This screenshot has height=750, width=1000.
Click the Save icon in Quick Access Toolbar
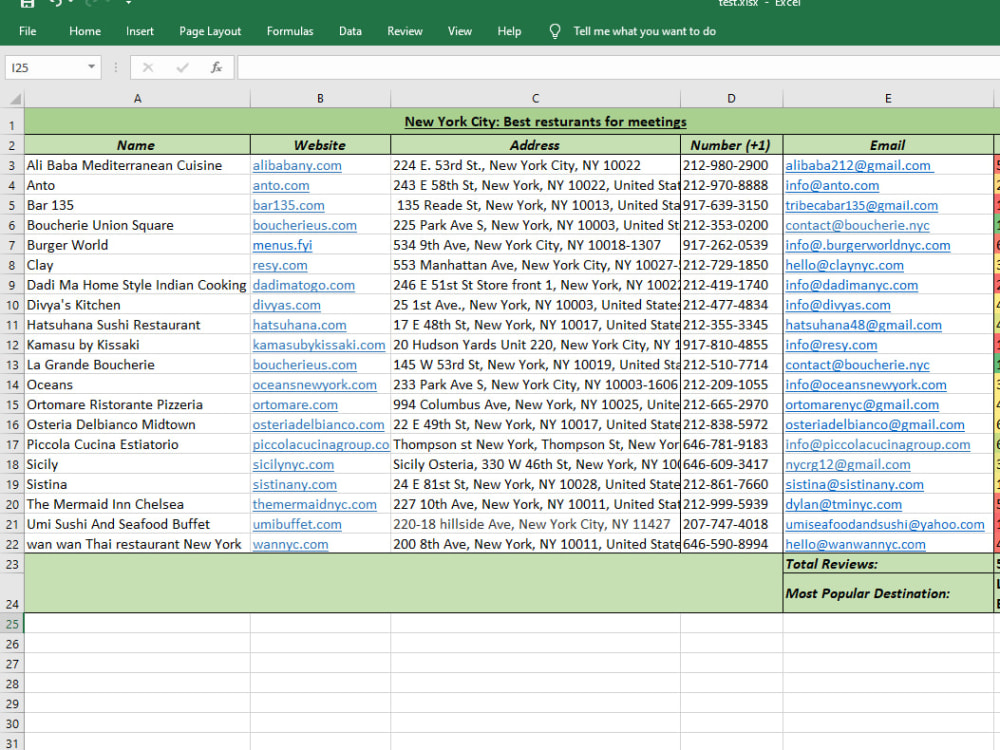click(28, 5)
